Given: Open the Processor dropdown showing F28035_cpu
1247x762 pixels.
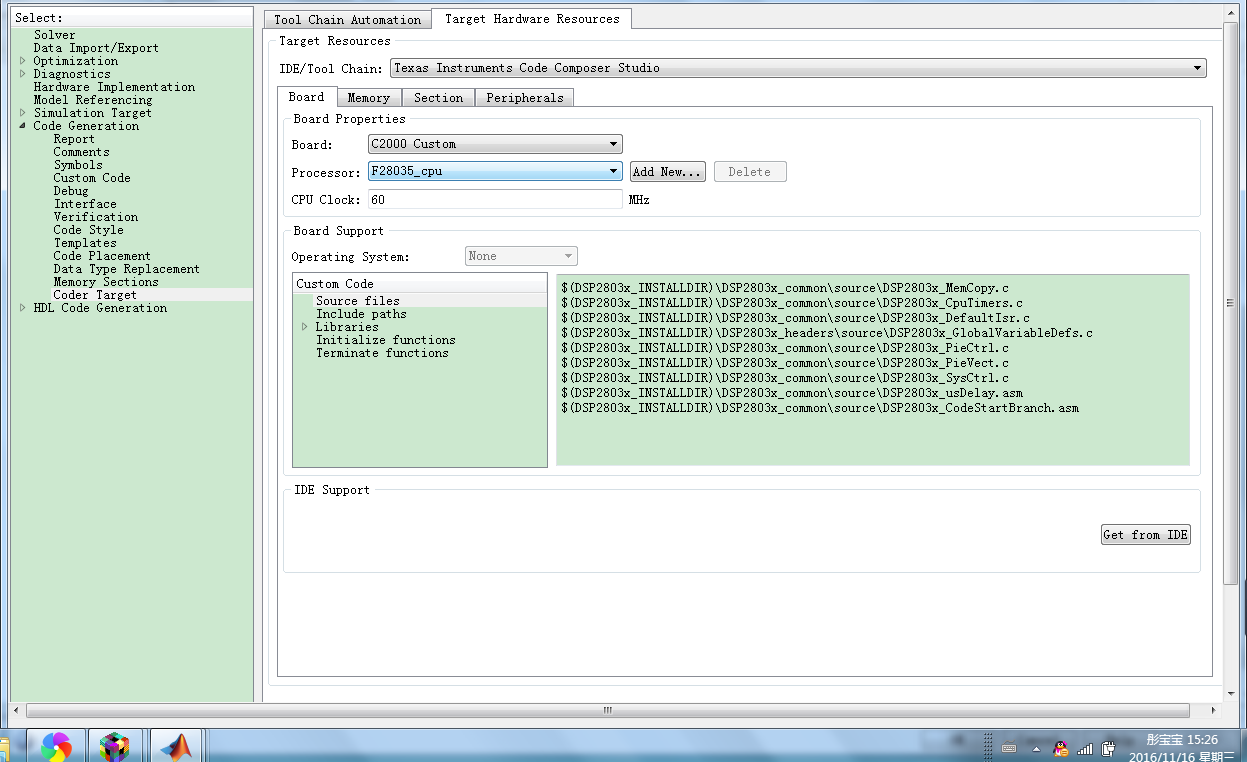Looking at the screenshot, I should pos(495,171).
